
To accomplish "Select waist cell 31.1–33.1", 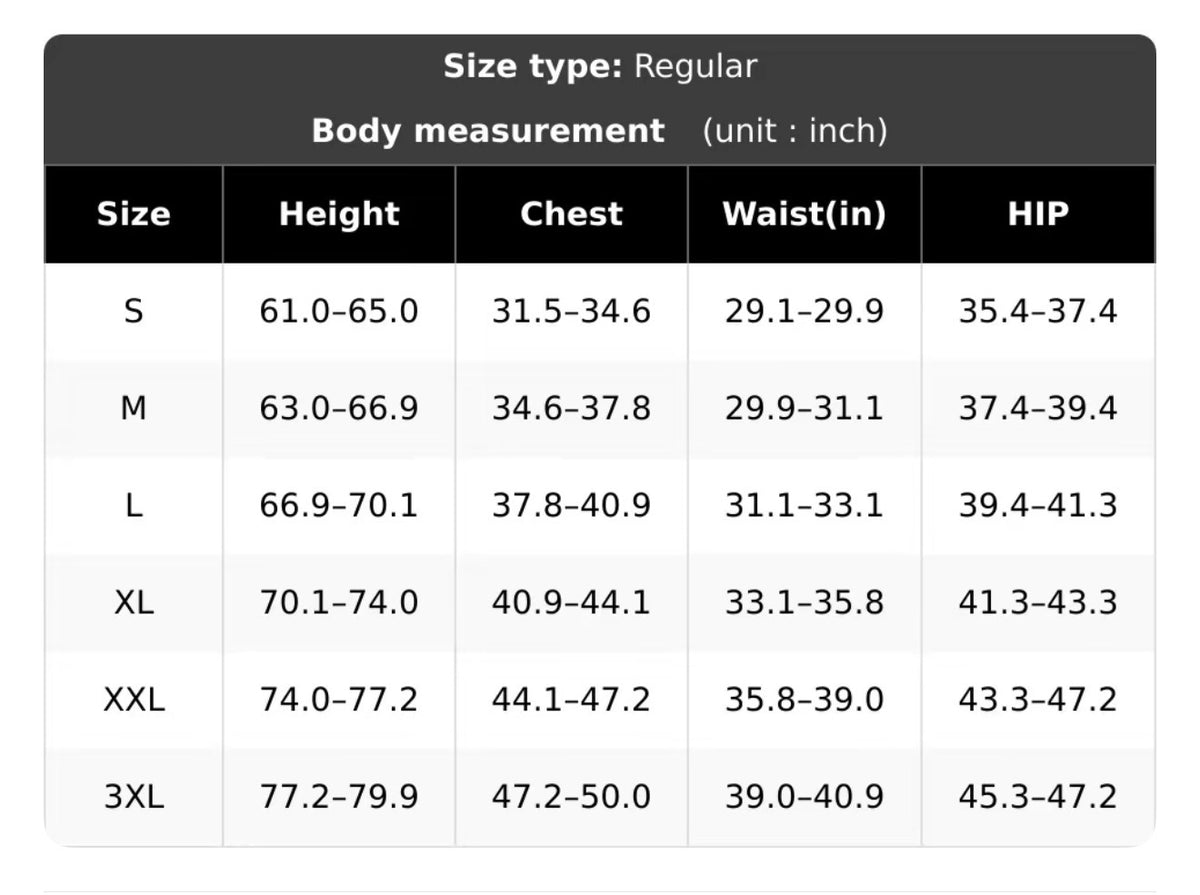I will [804, 506].
